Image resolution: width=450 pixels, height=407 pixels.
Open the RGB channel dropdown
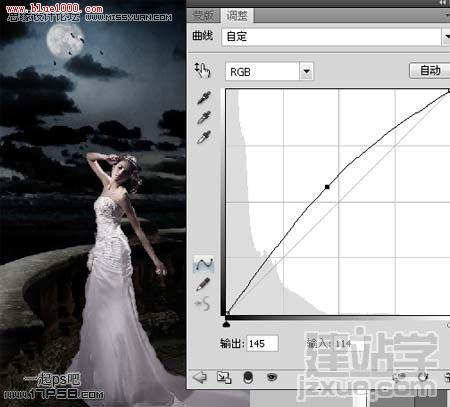(269, 71)
